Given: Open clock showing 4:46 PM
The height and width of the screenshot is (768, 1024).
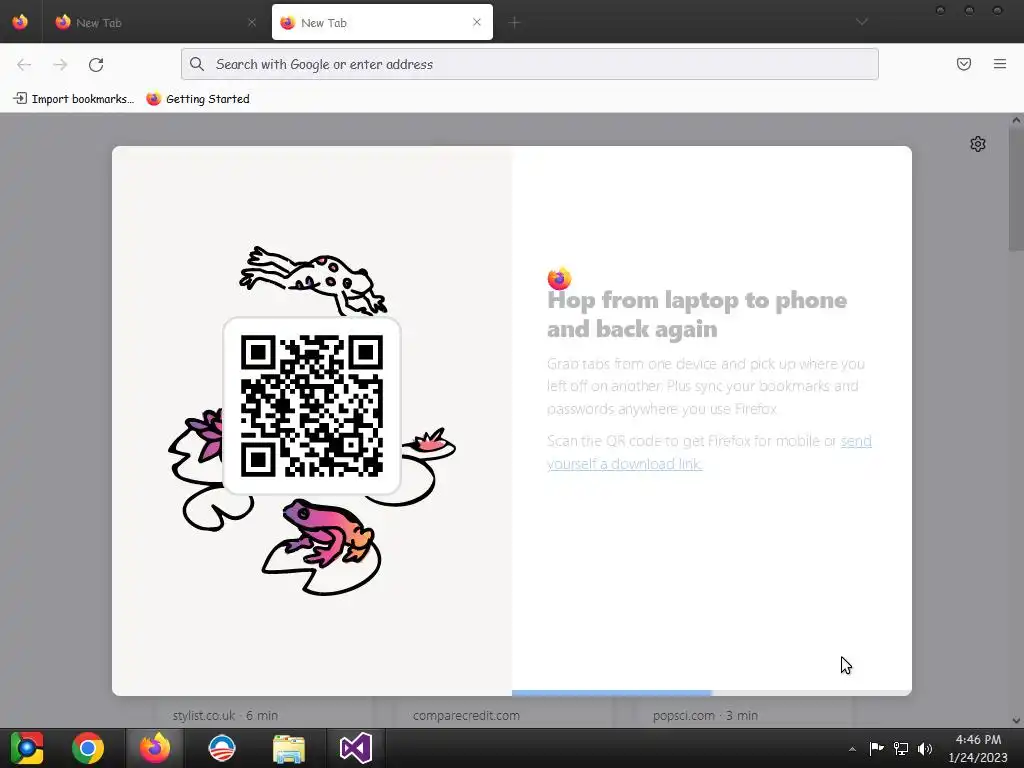Looking at the screenshot, I should tap(978, 748).
